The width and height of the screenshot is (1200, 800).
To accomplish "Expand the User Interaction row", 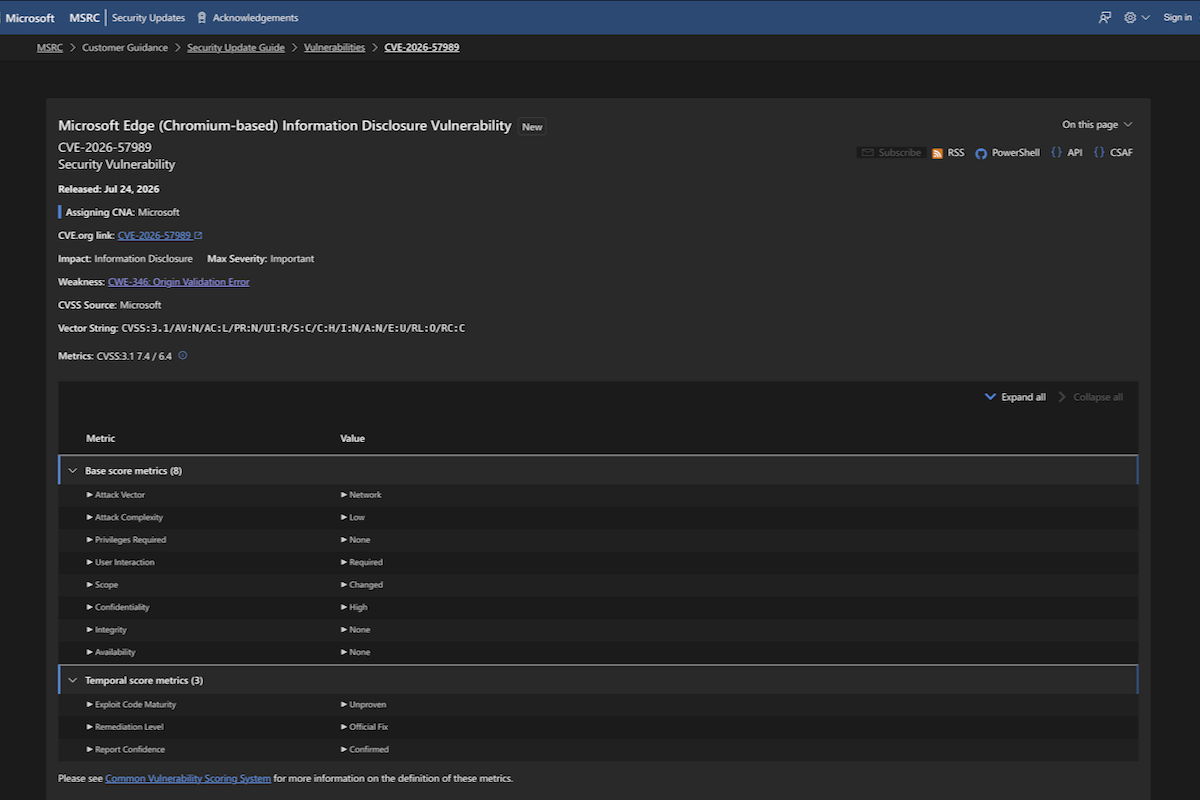I will coord(120,562).
